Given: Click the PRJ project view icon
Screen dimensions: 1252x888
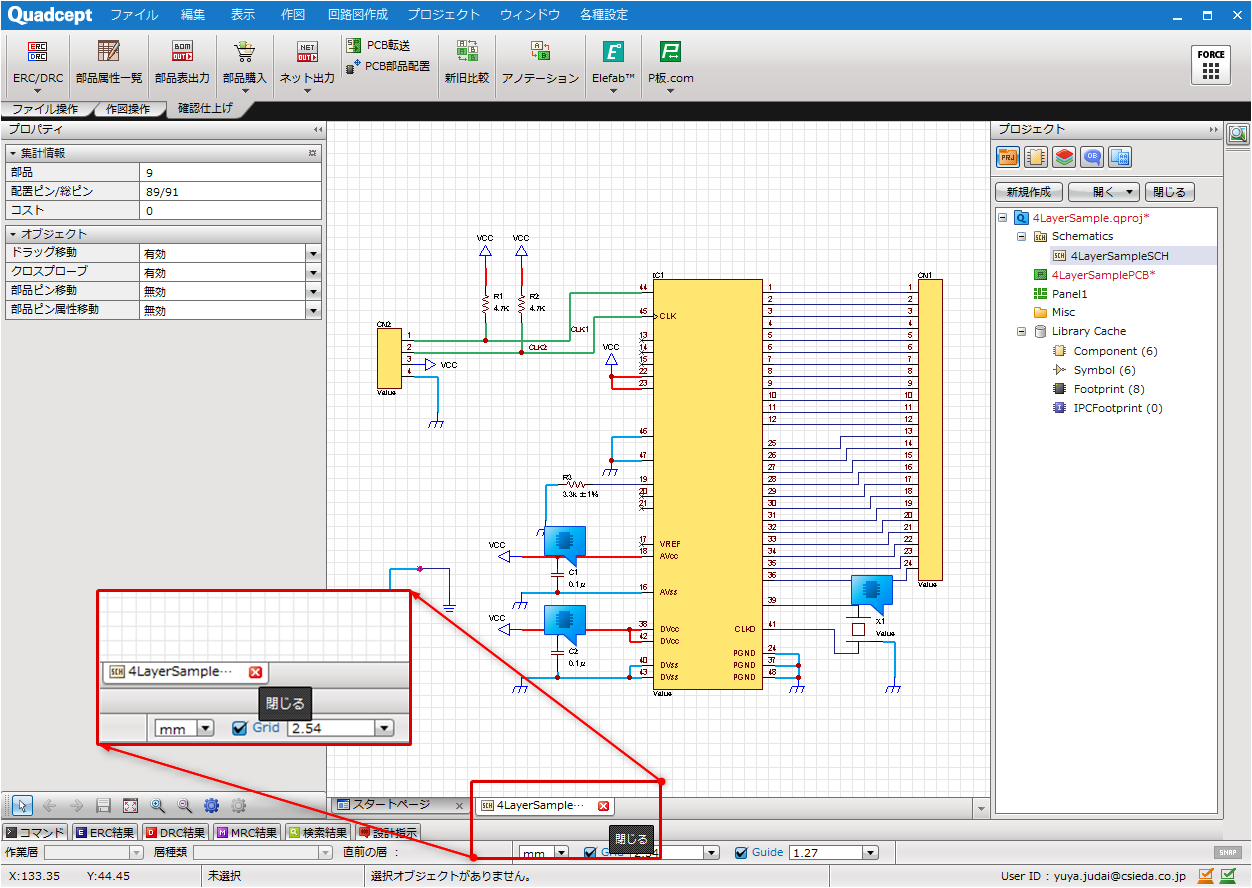Looking at the screenshot, I should click(x=1008, y=157).
